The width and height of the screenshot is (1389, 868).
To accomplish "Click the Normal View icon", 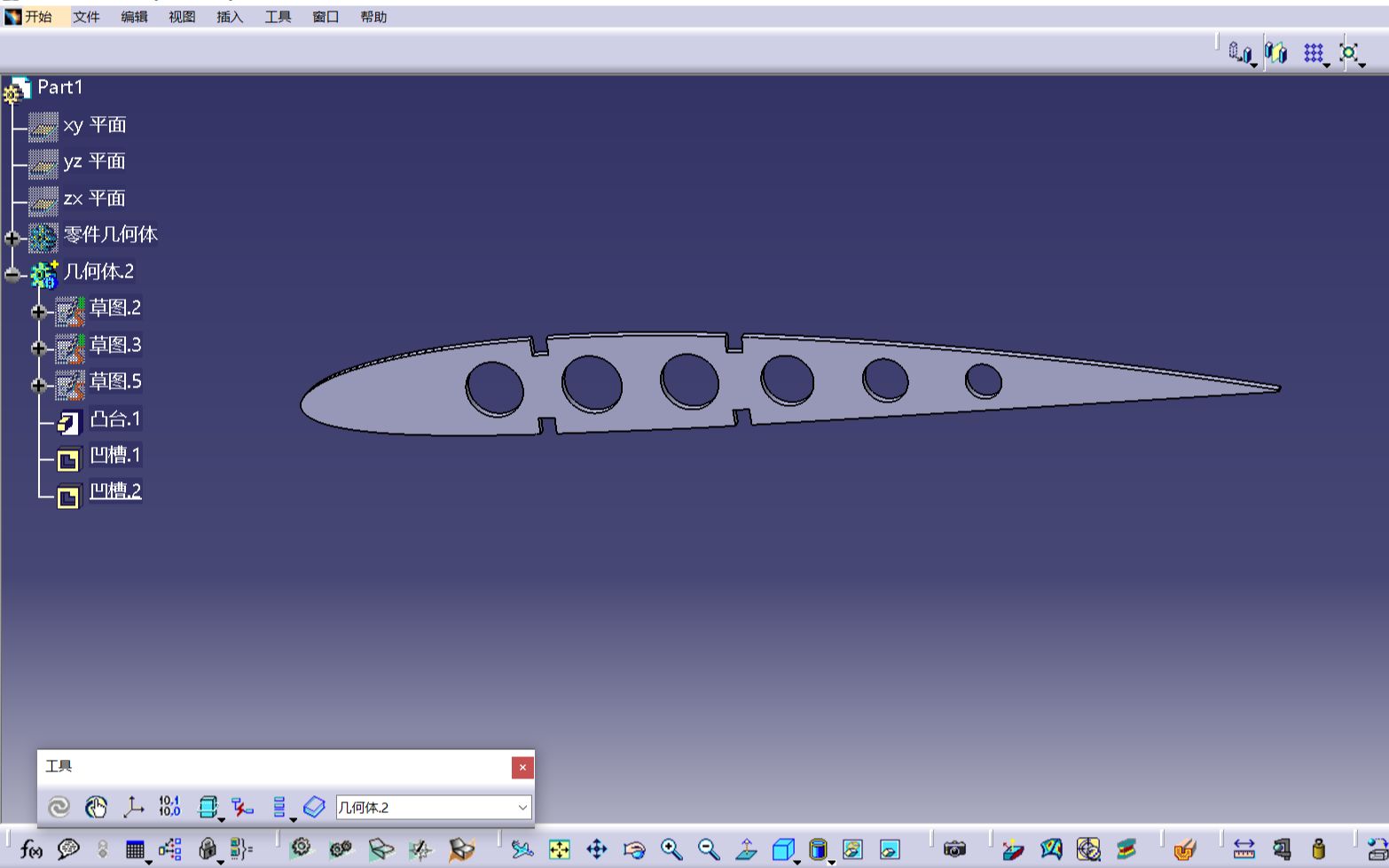I will [746, 849].
